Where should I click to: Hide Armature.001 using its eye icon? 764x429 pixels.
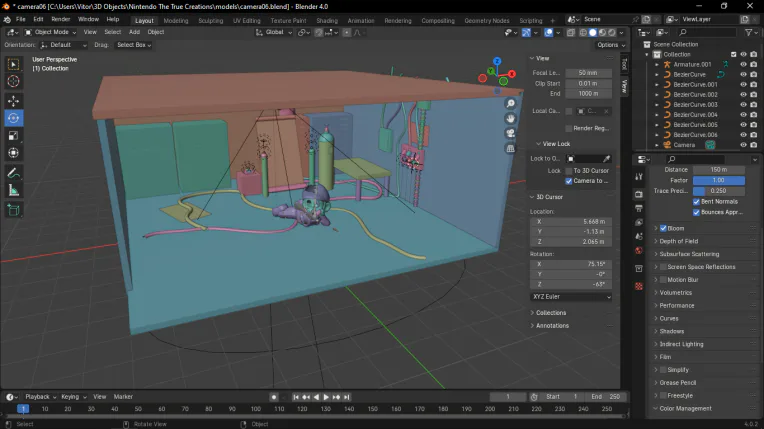coord(743,64)
